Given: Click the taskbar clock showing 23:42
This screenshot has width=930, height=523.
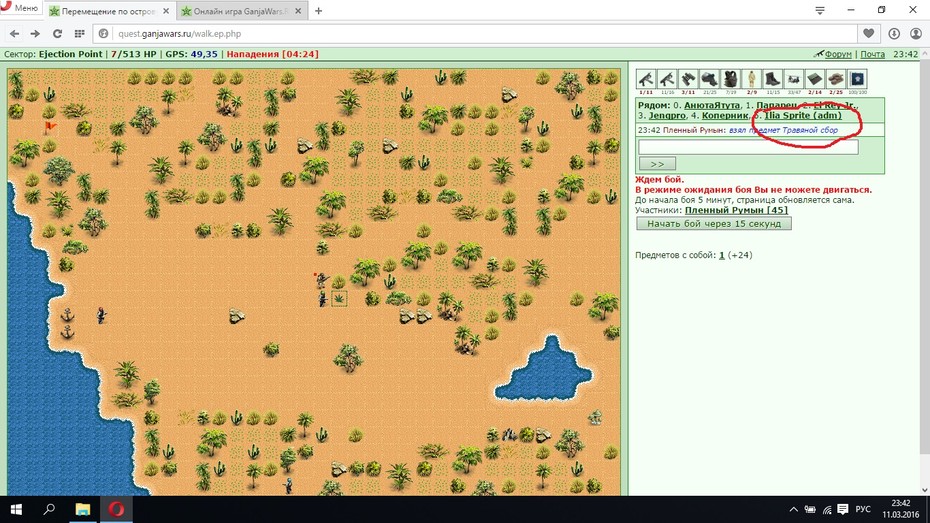Looking at the screenshot, I should pos(900,509).
